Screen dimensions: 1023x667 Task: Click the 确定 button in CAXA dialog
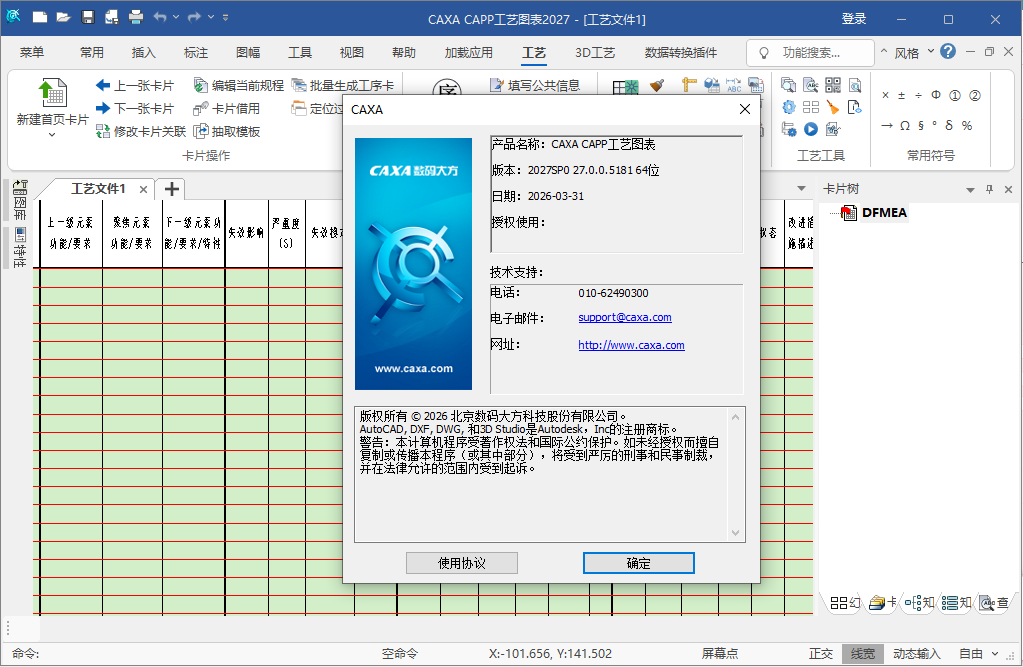[x=639, y=563]
